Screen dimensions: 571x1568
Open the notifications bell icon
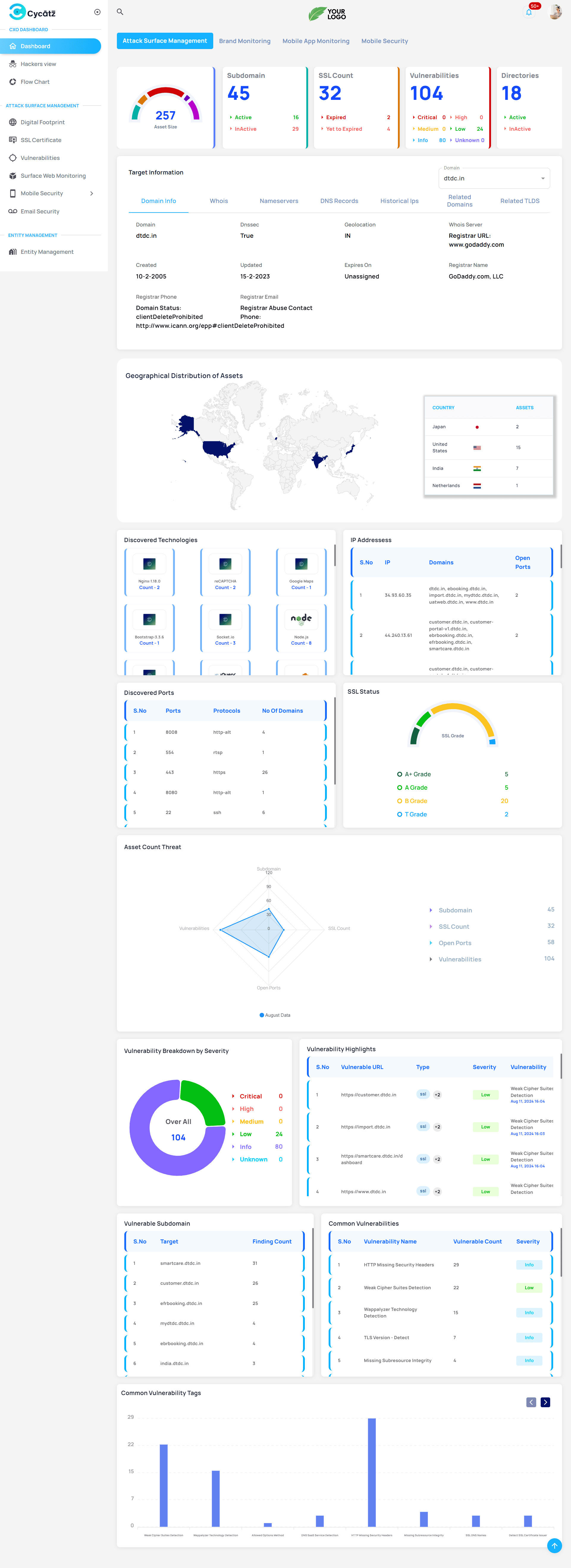(528, 12)
